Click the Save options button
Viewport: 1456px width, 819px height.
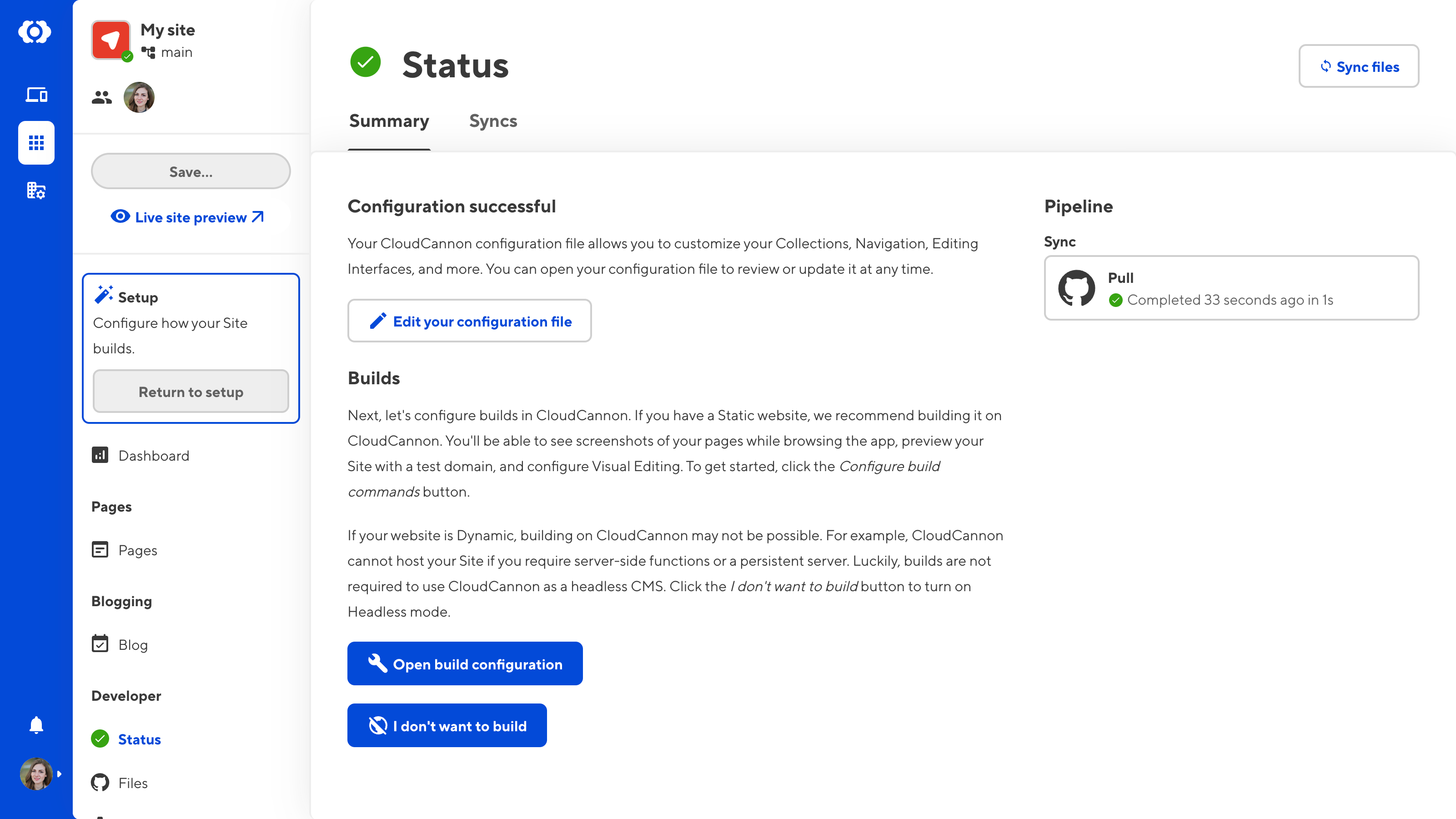coord(190,171)
